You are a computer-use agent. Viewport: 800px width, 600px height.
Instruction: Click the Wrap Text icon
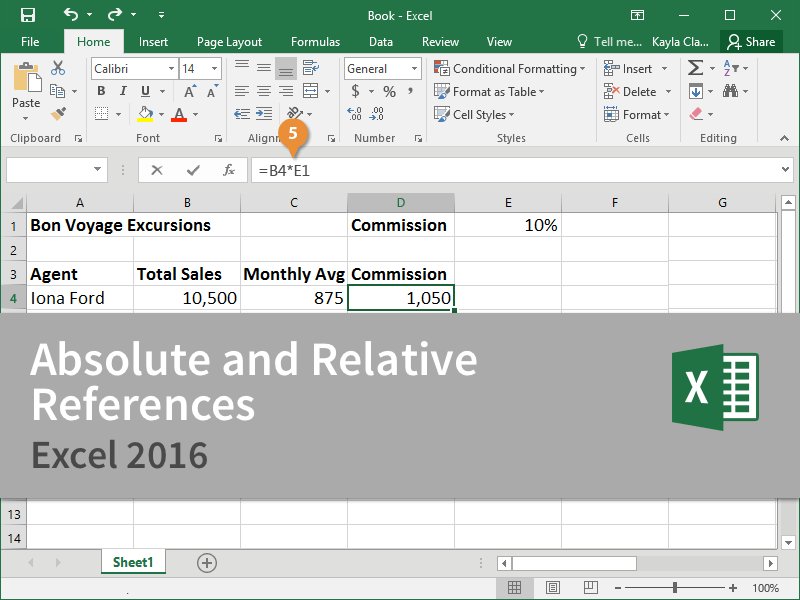(x=310, y=68)
